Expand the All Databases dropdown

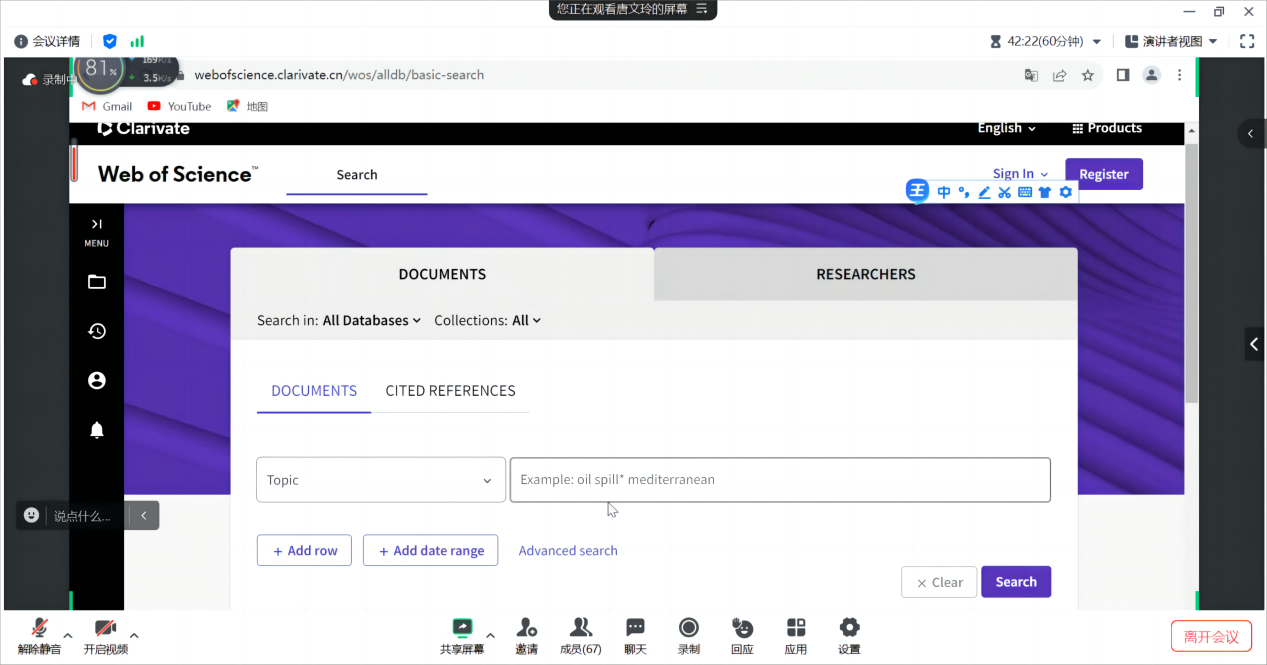[x=371, y=321]
